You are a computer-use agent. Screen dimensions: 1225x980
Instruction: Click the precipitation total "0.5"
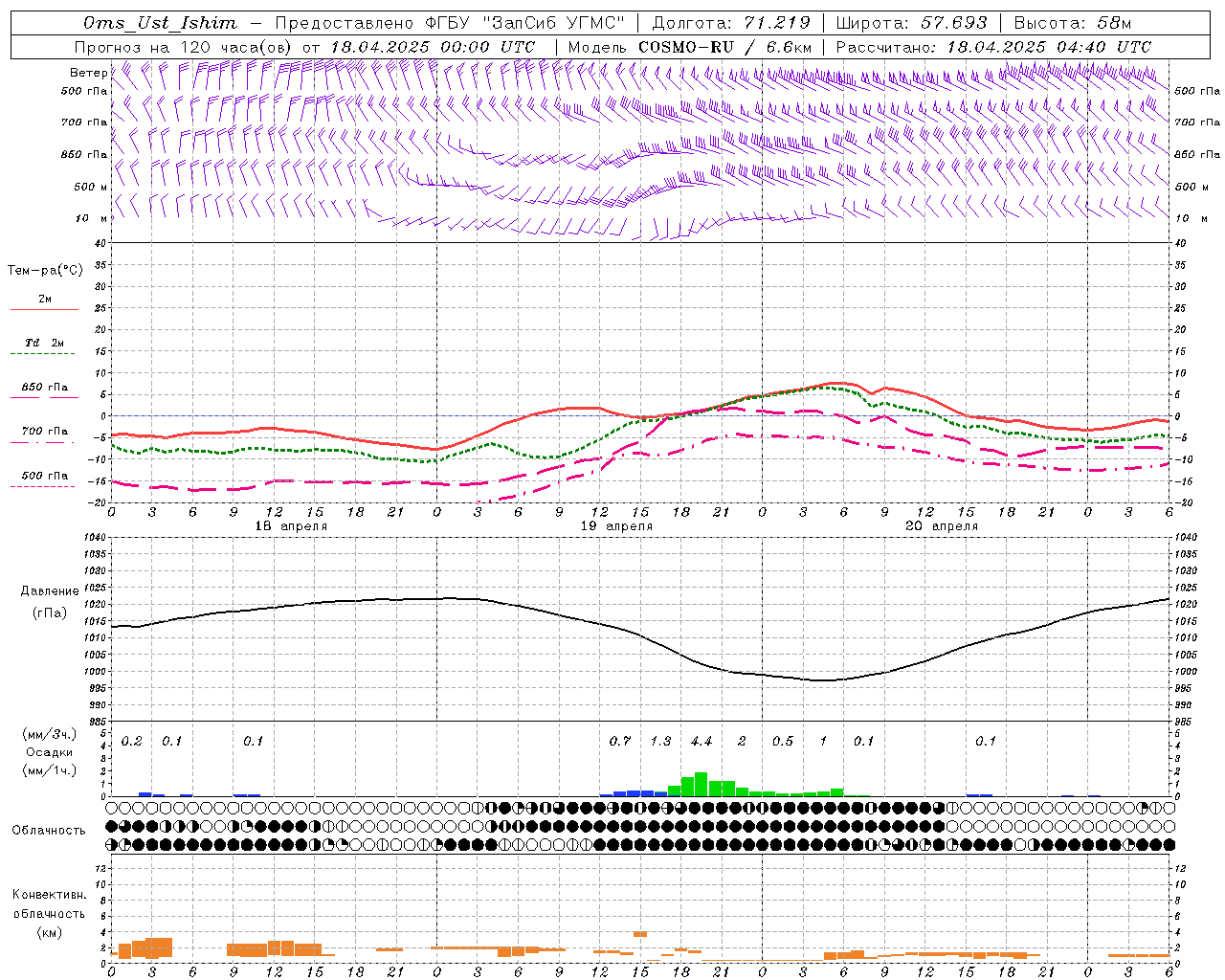point(783,741)
